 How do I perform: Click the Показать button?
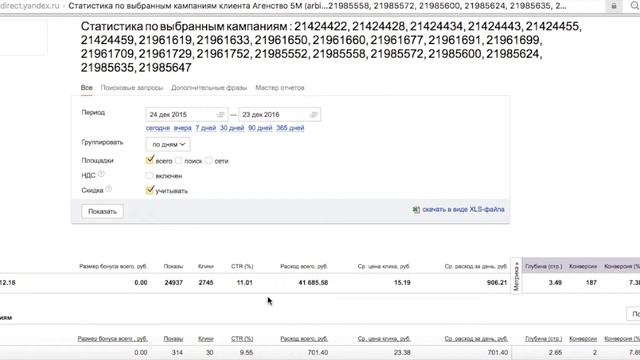[x=102, y=211]
